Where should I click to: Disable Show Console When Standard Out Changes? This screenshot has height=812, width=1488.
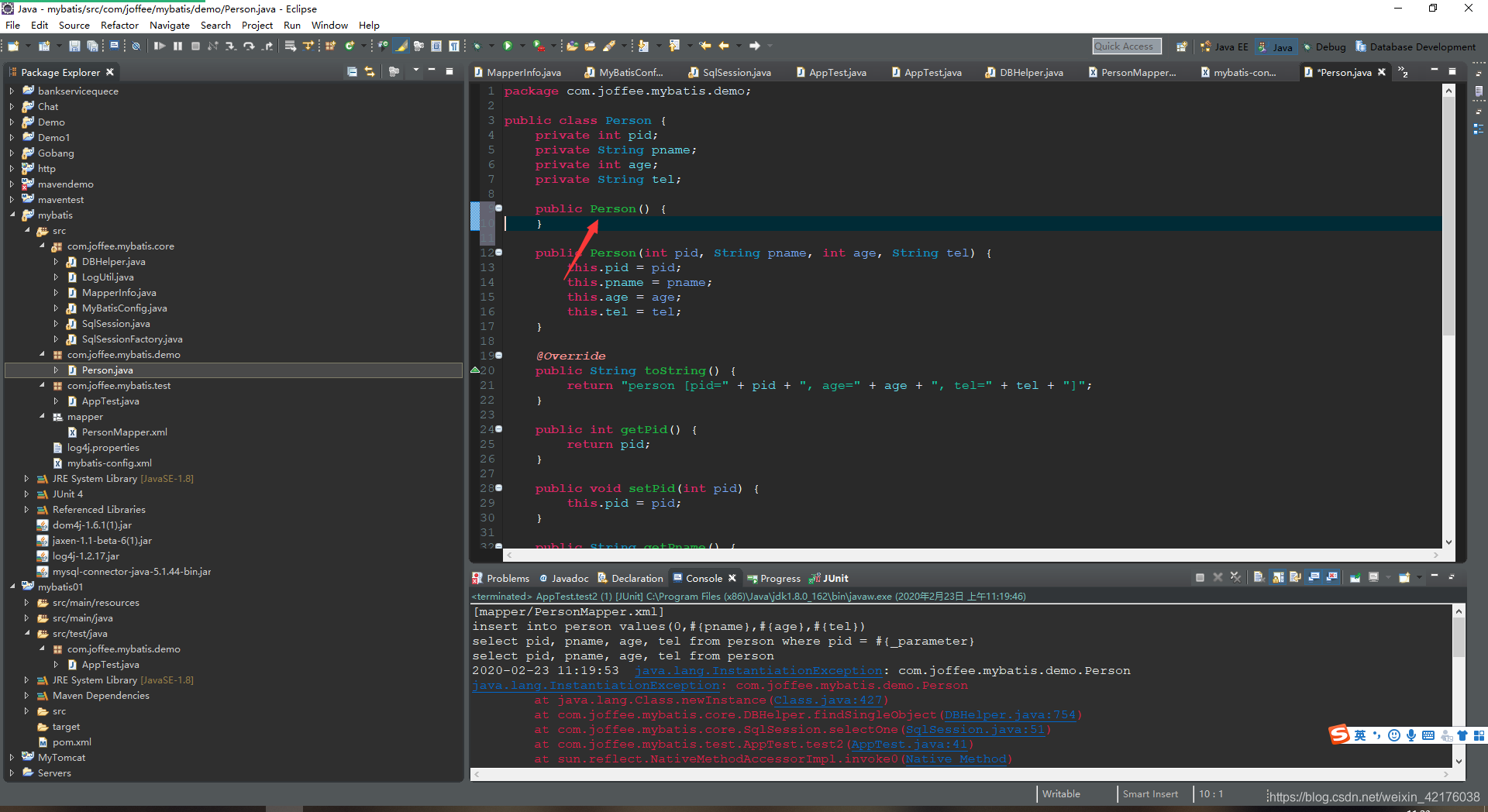pyautogui.click(x=1314, y=577)
